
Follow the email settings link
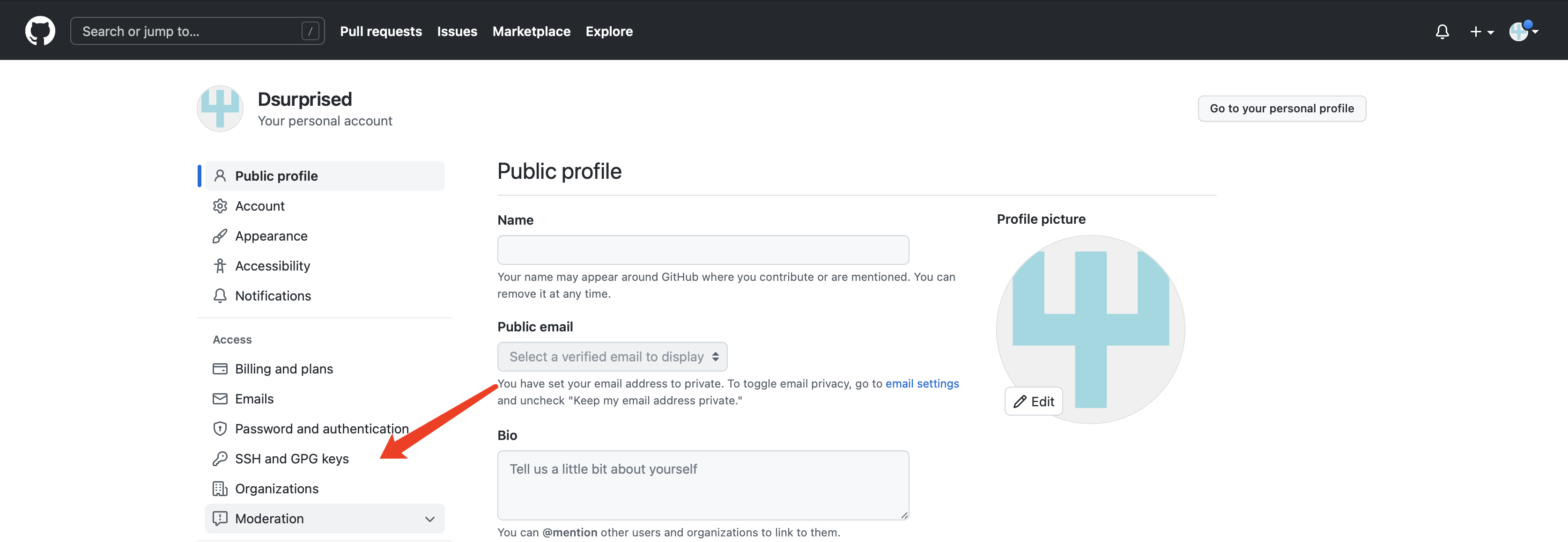[922, 383]
